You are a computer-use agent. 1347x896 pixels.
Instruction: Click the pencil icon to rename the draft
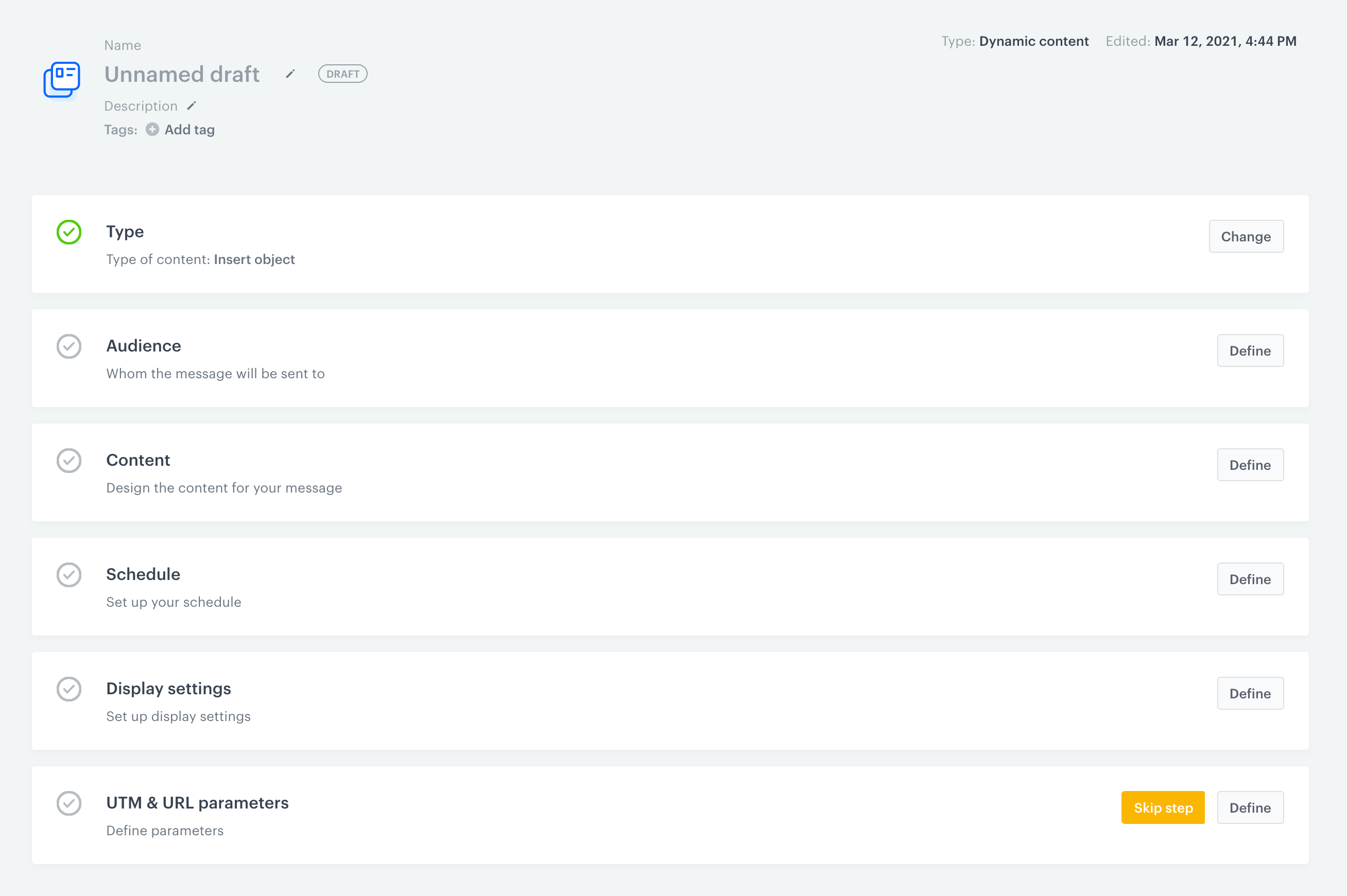coord(290,74)
